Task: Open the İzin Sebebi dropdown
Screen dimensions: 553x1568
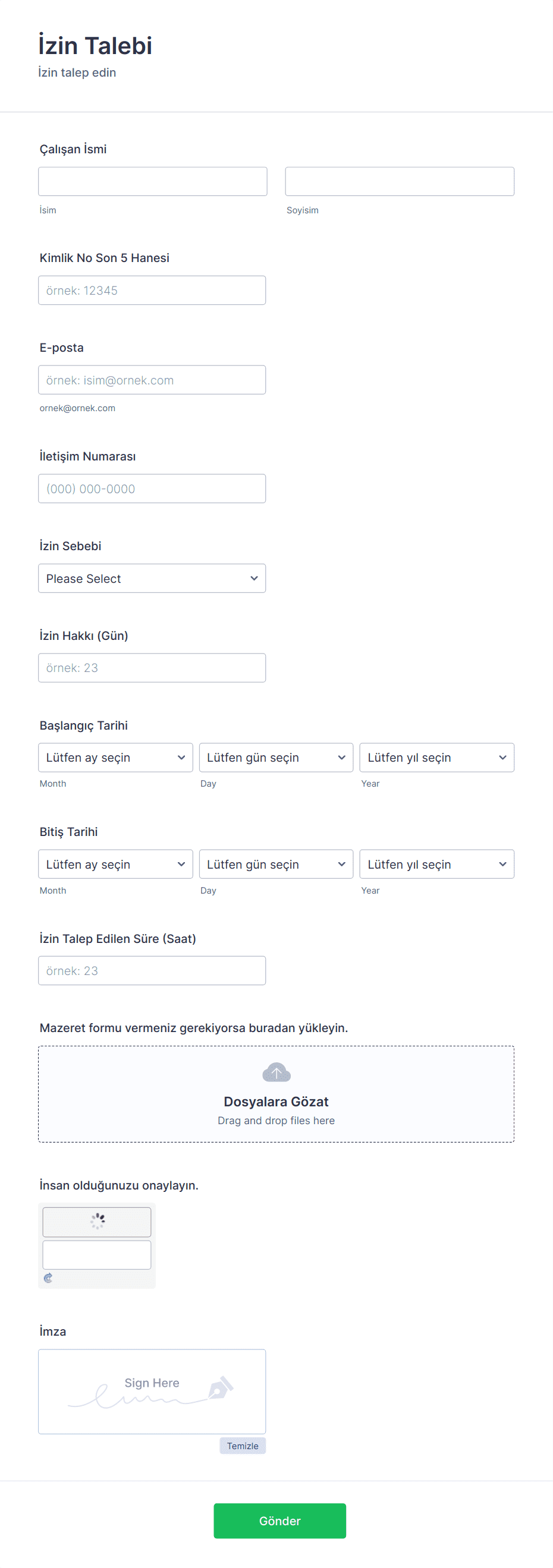Action: pos(152,578)
